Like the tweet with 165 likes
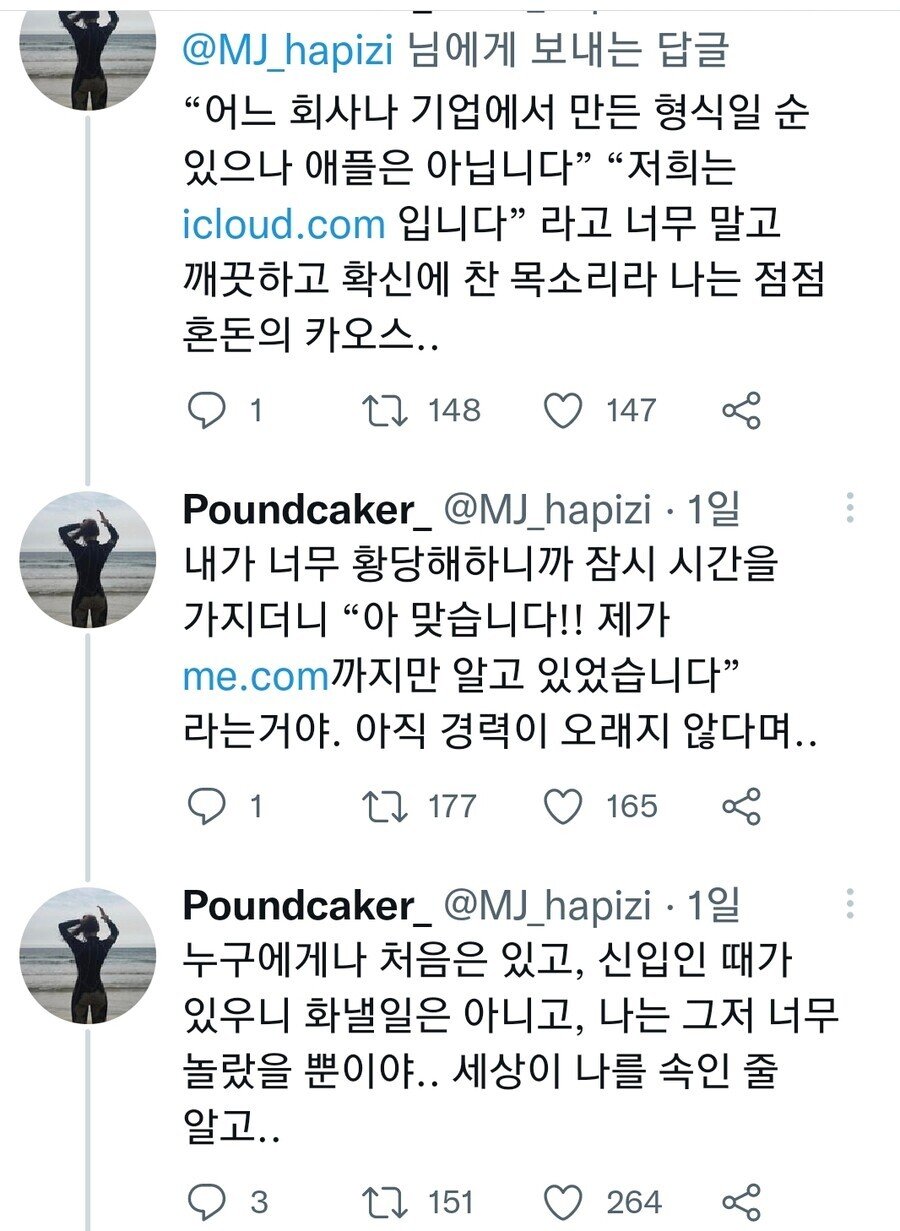The image size is (900, 1231). coord(563,806)
